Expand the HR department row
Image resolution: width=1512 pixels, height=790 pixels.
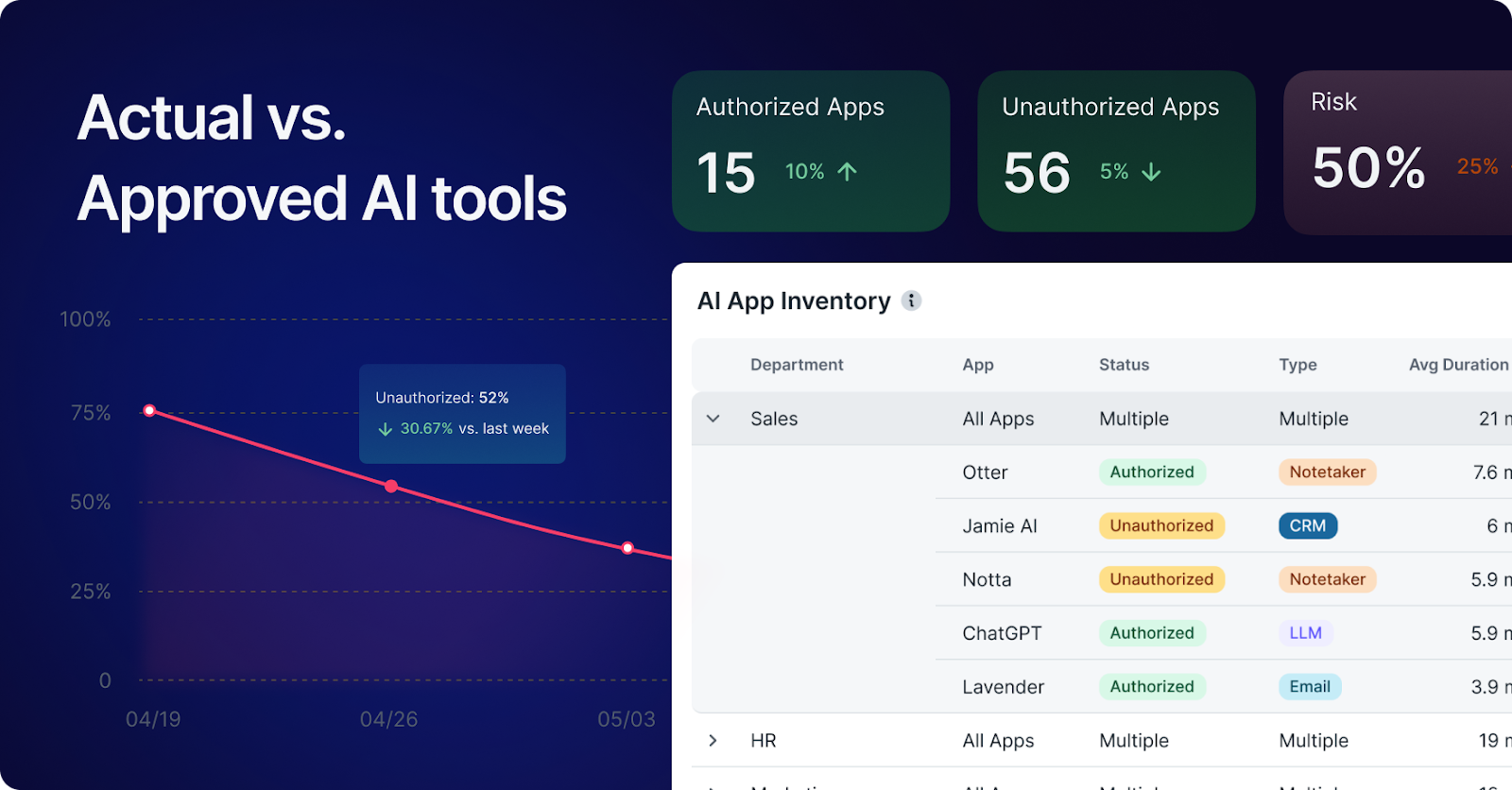[713, 741]
